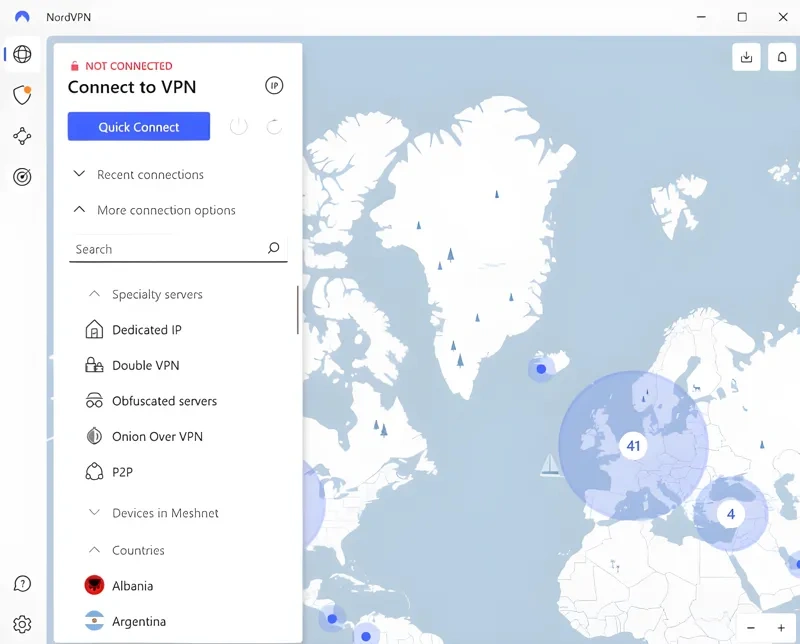
Task: Open the VPN globe tab in sidebar
Action: point(22,54)
